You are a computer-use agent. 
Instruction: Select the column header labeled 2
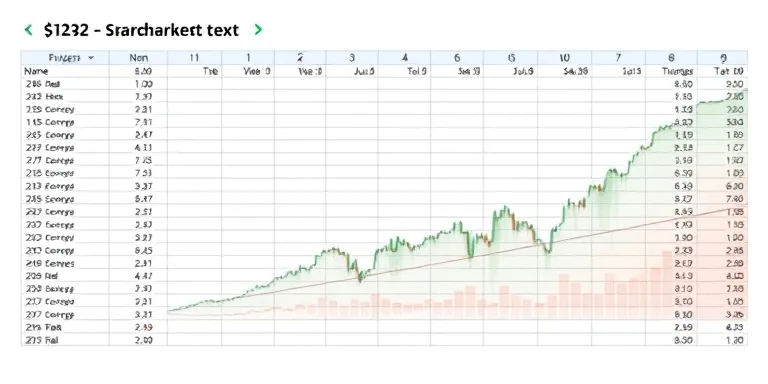point(300,58)
